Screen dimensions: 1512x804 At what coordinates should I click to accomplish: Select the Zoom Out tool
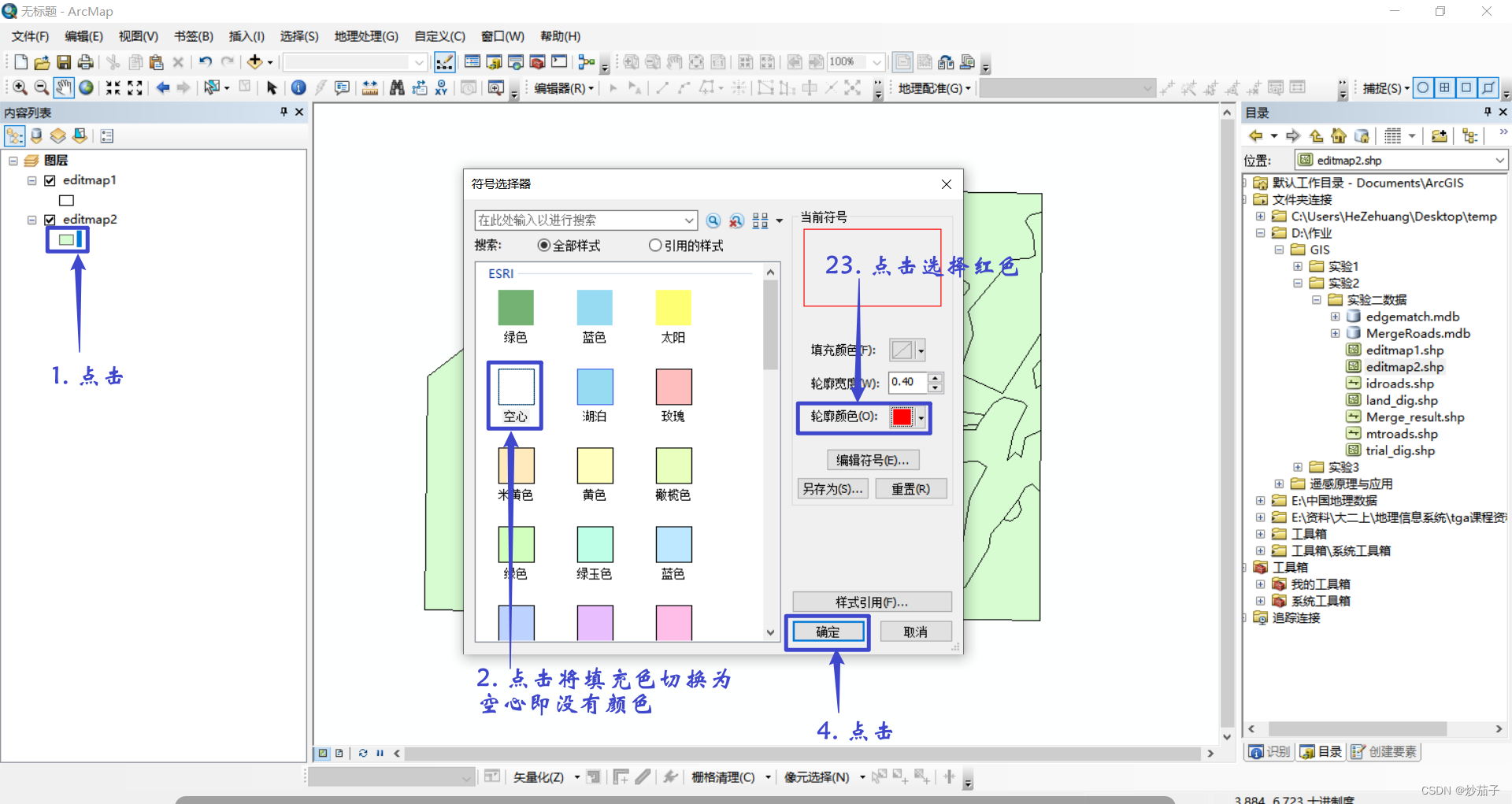[42, 87]
